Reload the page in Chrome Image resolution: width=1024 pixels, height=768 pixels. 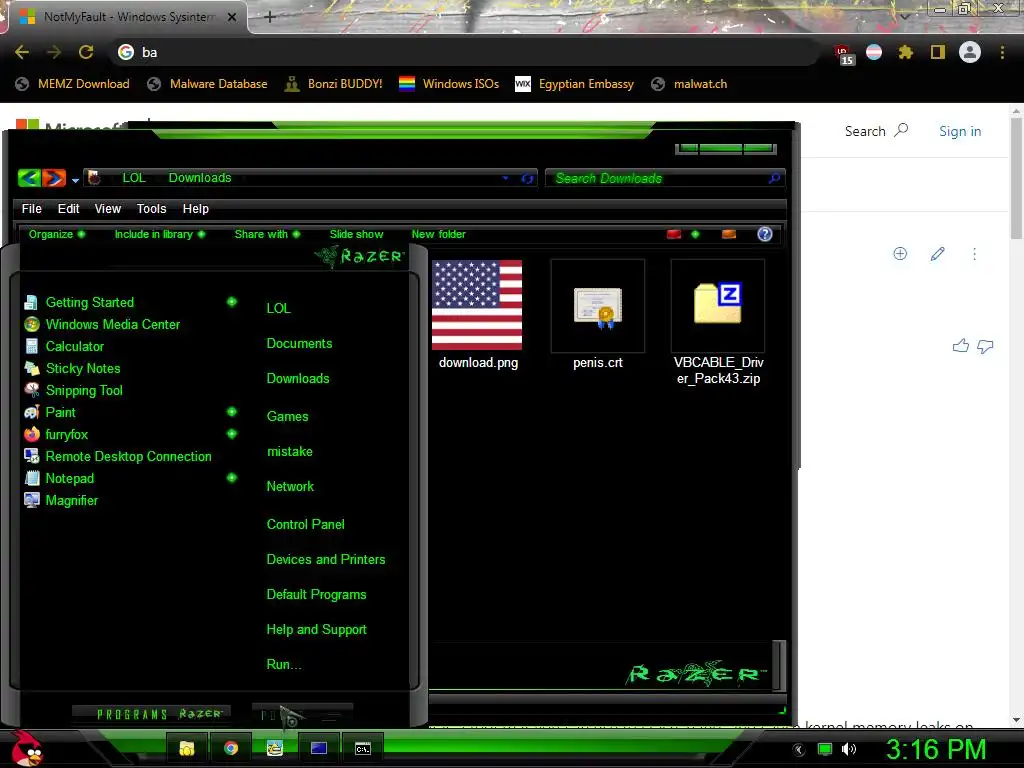86,52
